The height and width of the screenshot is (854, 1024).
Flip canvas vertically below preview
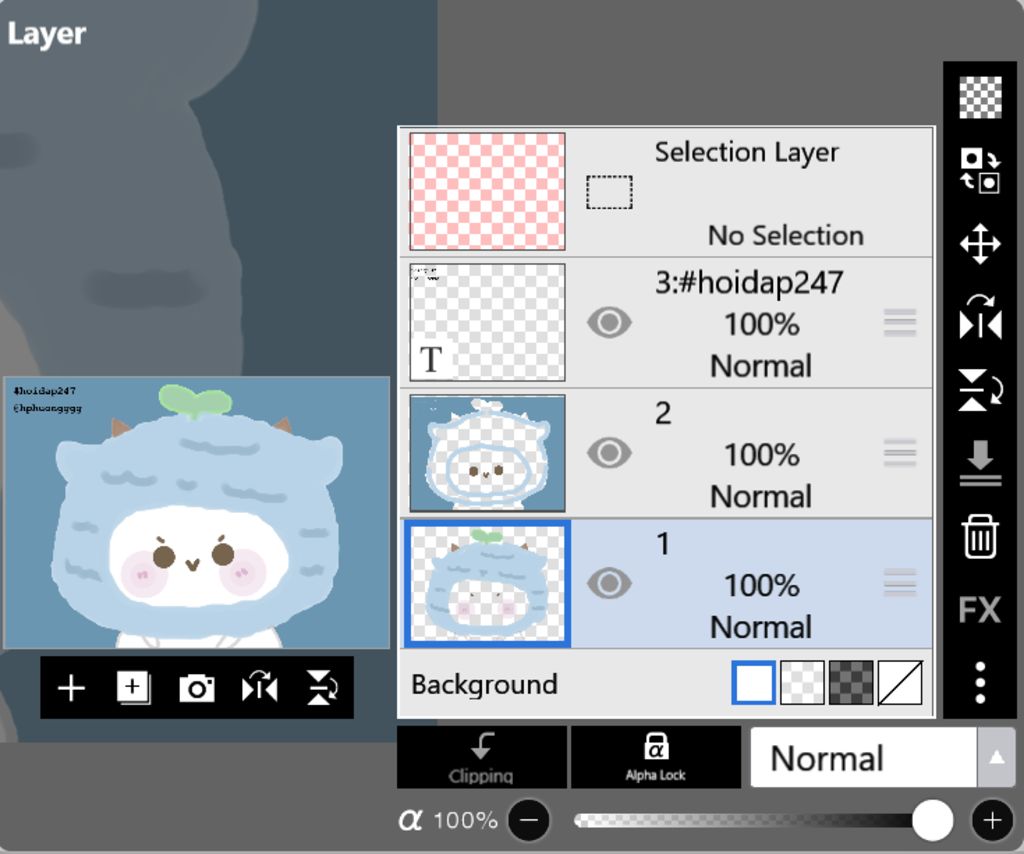pos(322,688)
